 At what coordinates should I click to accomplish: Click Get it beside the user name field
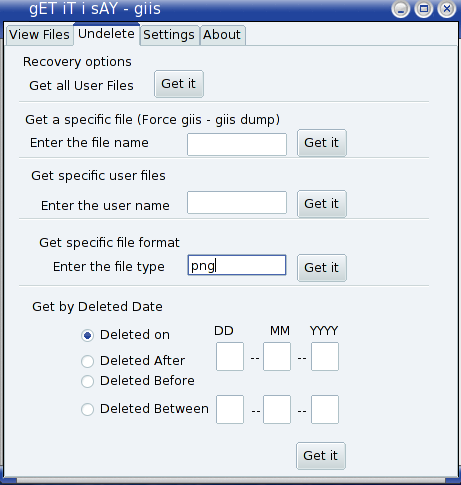pos(322,204)
